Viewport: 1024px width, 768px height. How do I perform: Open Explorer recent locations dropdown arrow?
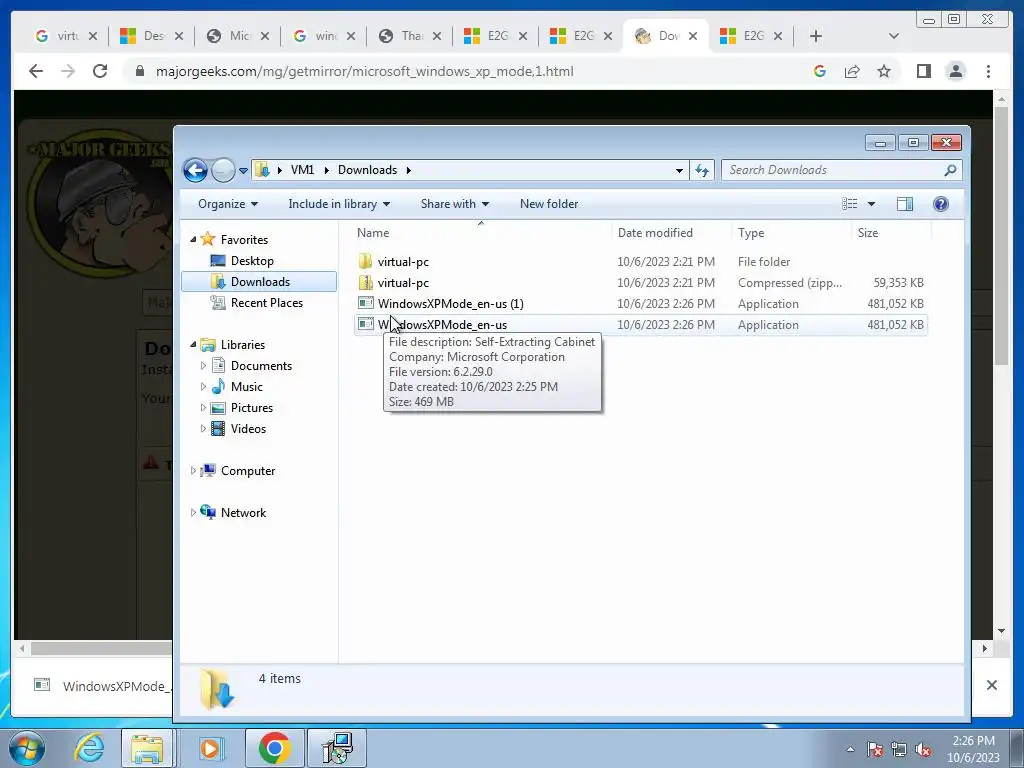point(244,170)
